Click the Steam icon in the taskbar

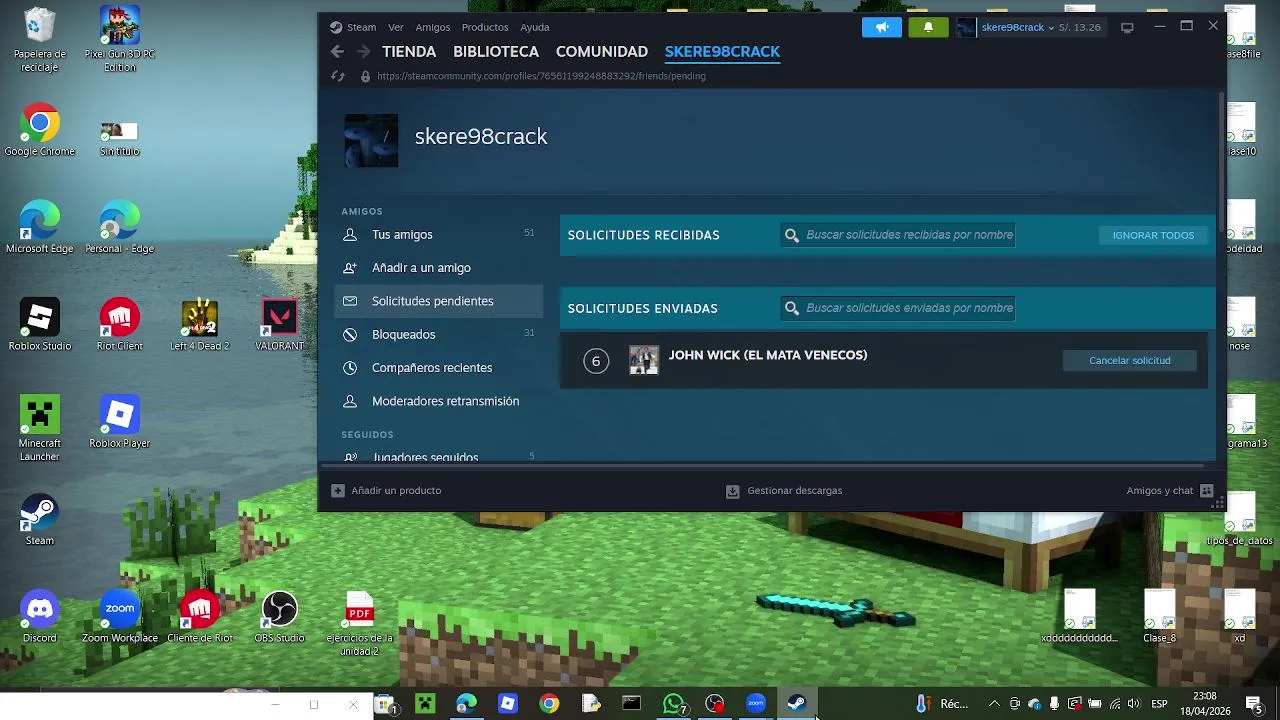[797, 704]
